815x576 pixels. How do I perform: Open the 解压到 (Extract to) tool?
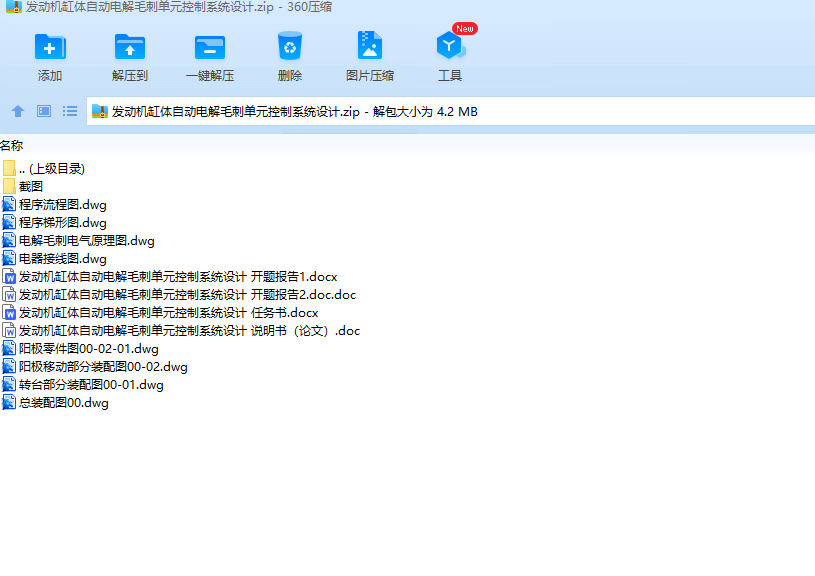coord(130,47)
